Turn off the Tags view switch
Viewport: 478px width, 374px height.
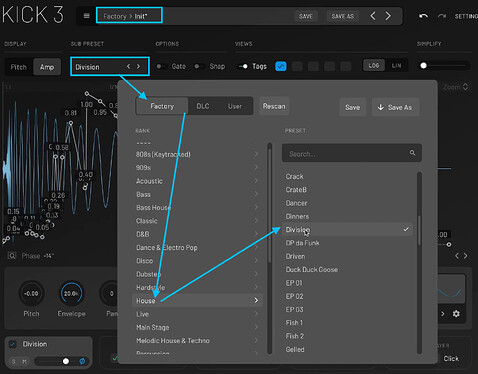(243, 66)
